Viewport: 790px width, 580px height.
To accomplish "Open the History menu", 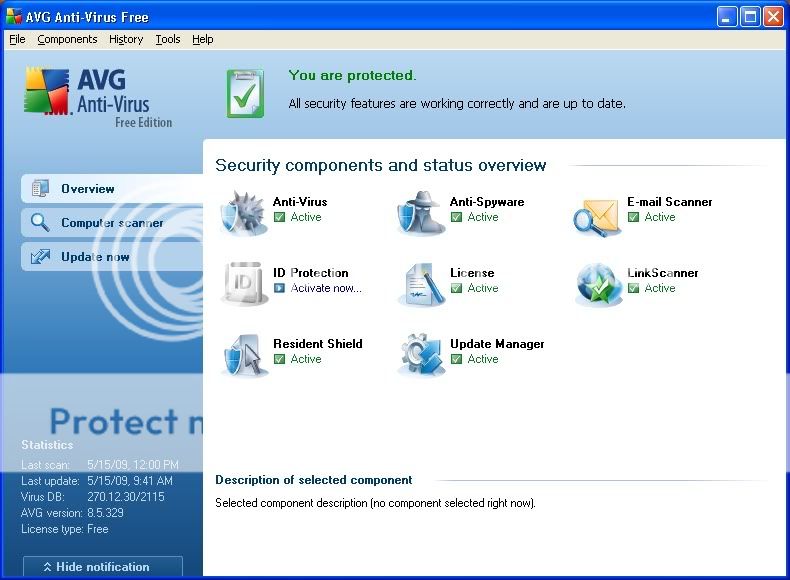I will (126, 39).
